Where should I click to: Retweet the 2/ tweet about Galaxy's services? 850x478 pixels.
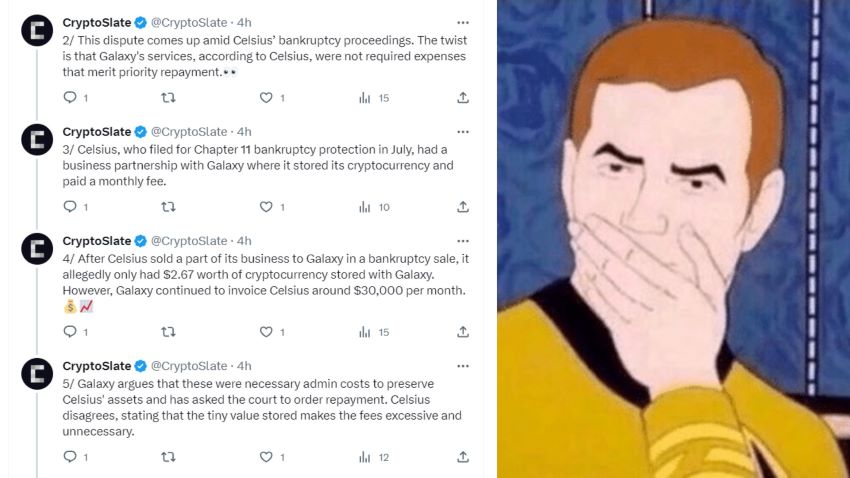(x=168, y=98)
